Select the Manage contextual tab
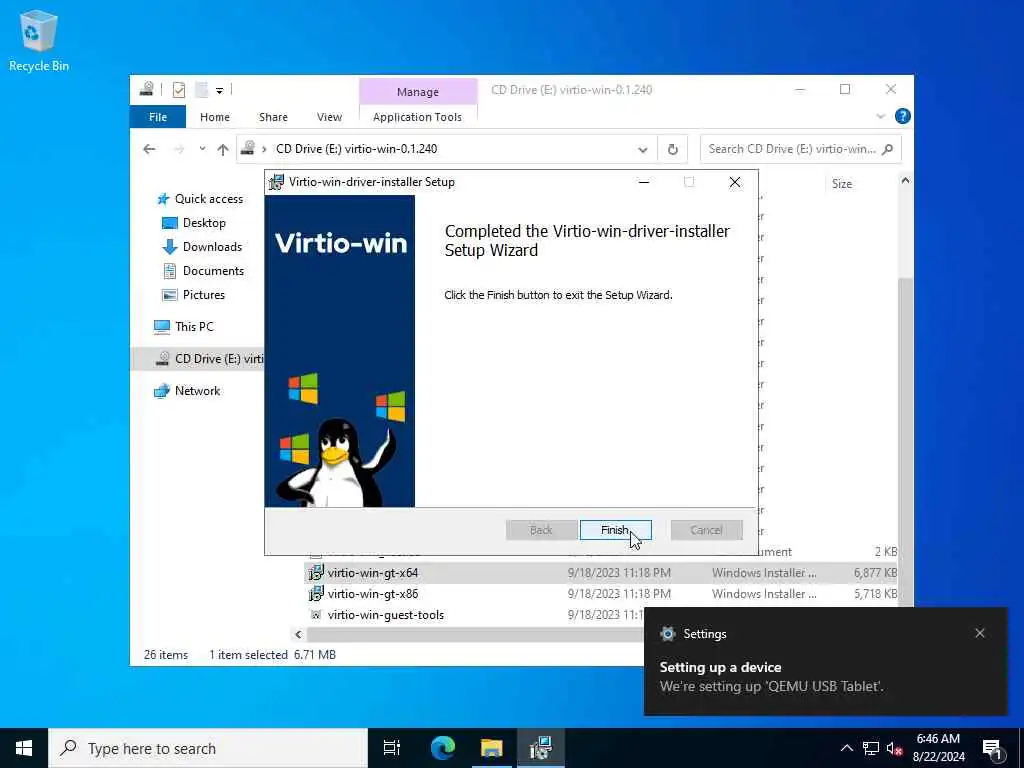The width and height of the screenshot is (1024, 768). click(x=418, y=92)
